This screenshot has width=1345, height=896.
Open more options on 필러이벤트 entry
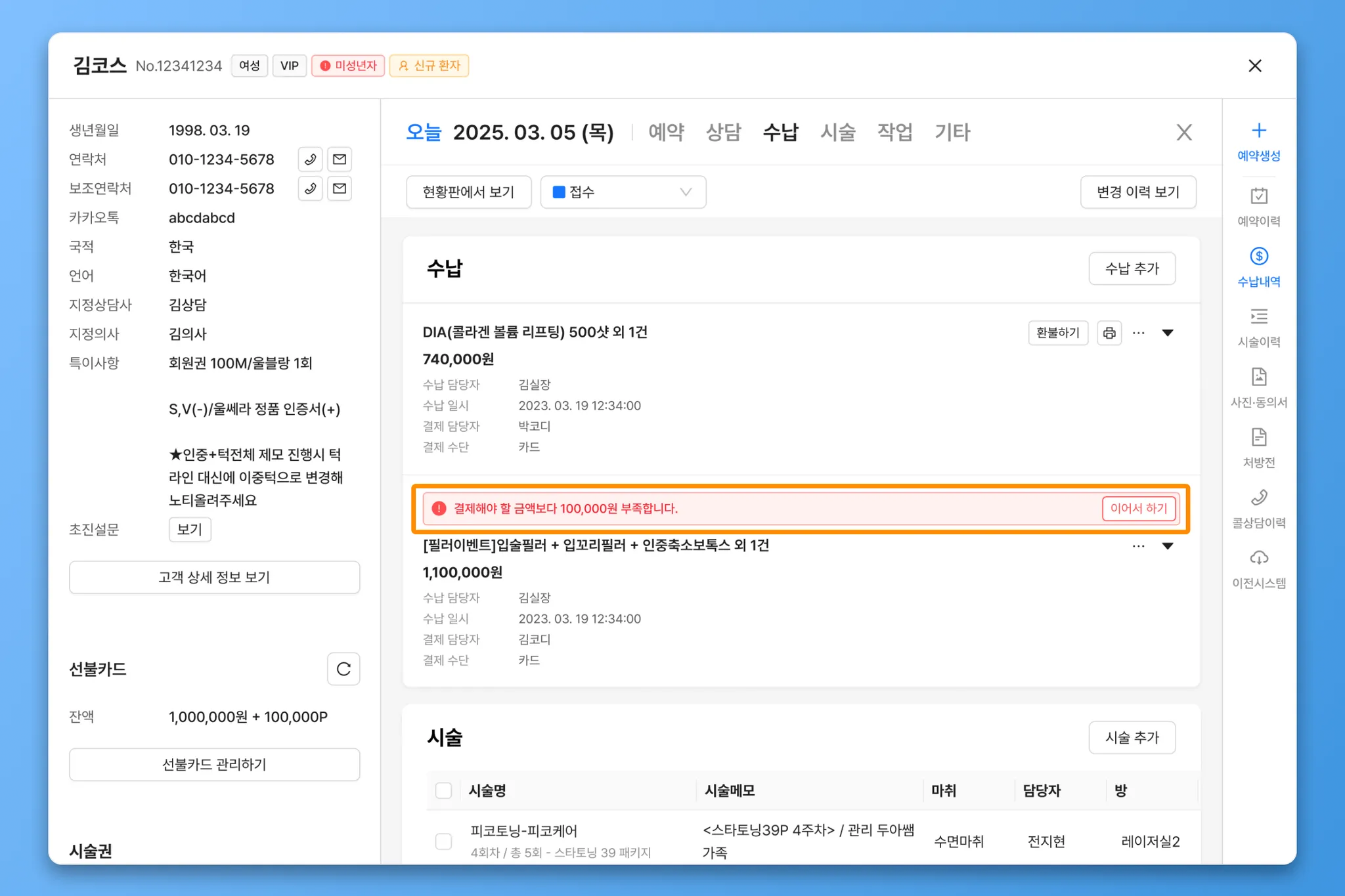coord(1138,546)
